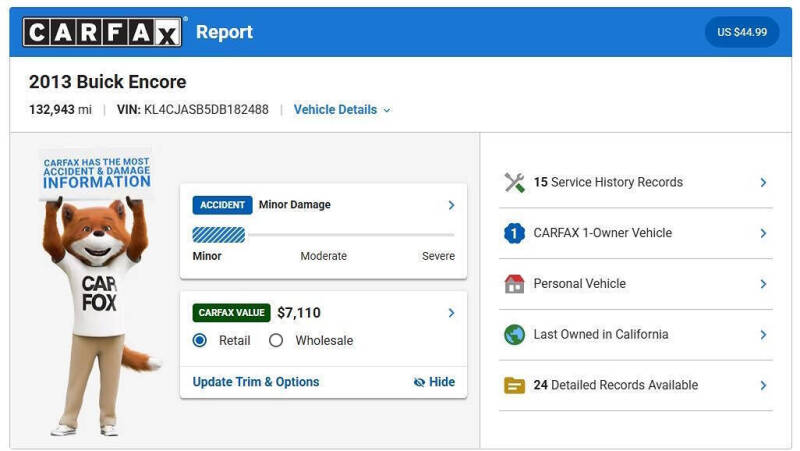The width and height of the screenshot is (800, 451).
Task: Click chevron beside Personal Vehicle
Action: (763, 284)
